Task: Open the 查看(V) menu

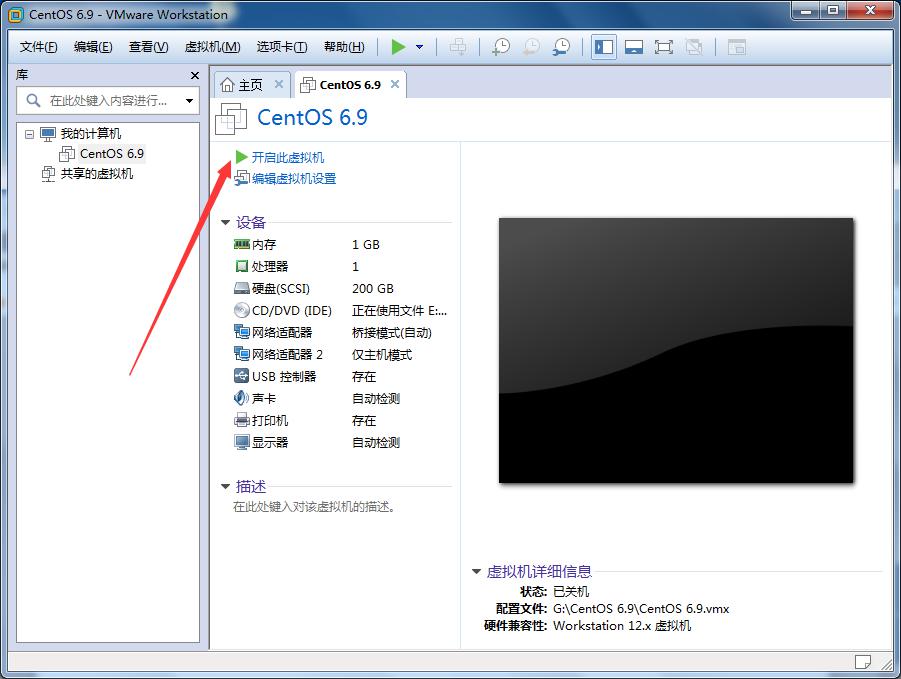Action: click(148, 47)
